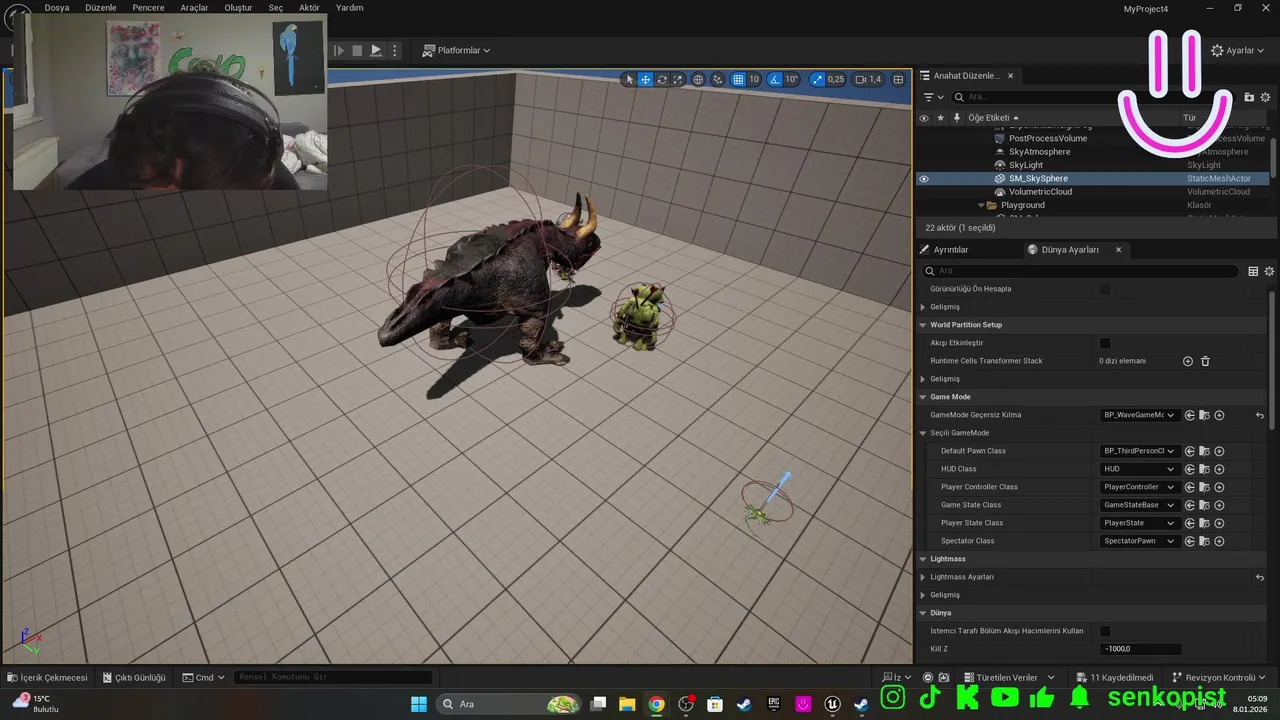Toggle world/local coordinate space globe icon
The image size is (1280, 720).
pyautogui.click(x=698, y=79)
